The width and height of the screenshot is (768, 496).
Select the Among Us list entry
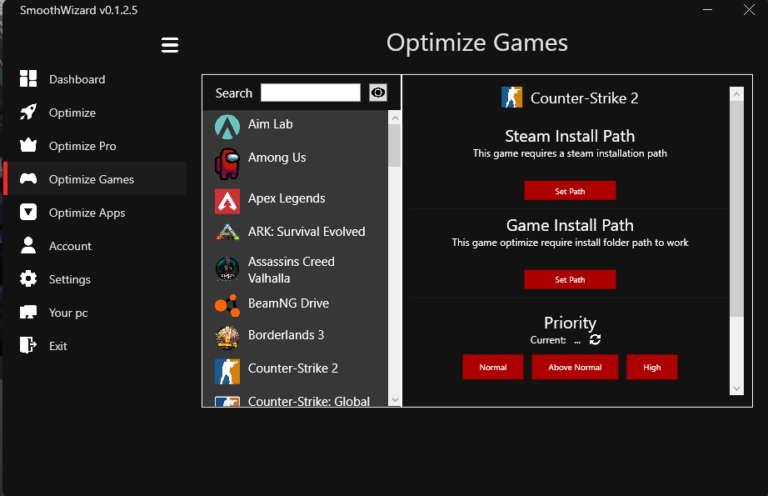295,164
